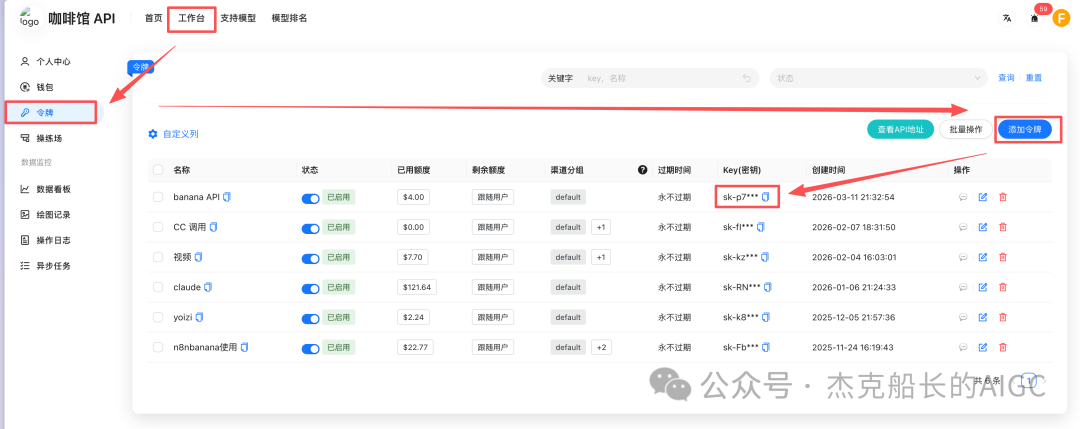
Task: Focus the 关键字 search field
Action: [650, 78]
